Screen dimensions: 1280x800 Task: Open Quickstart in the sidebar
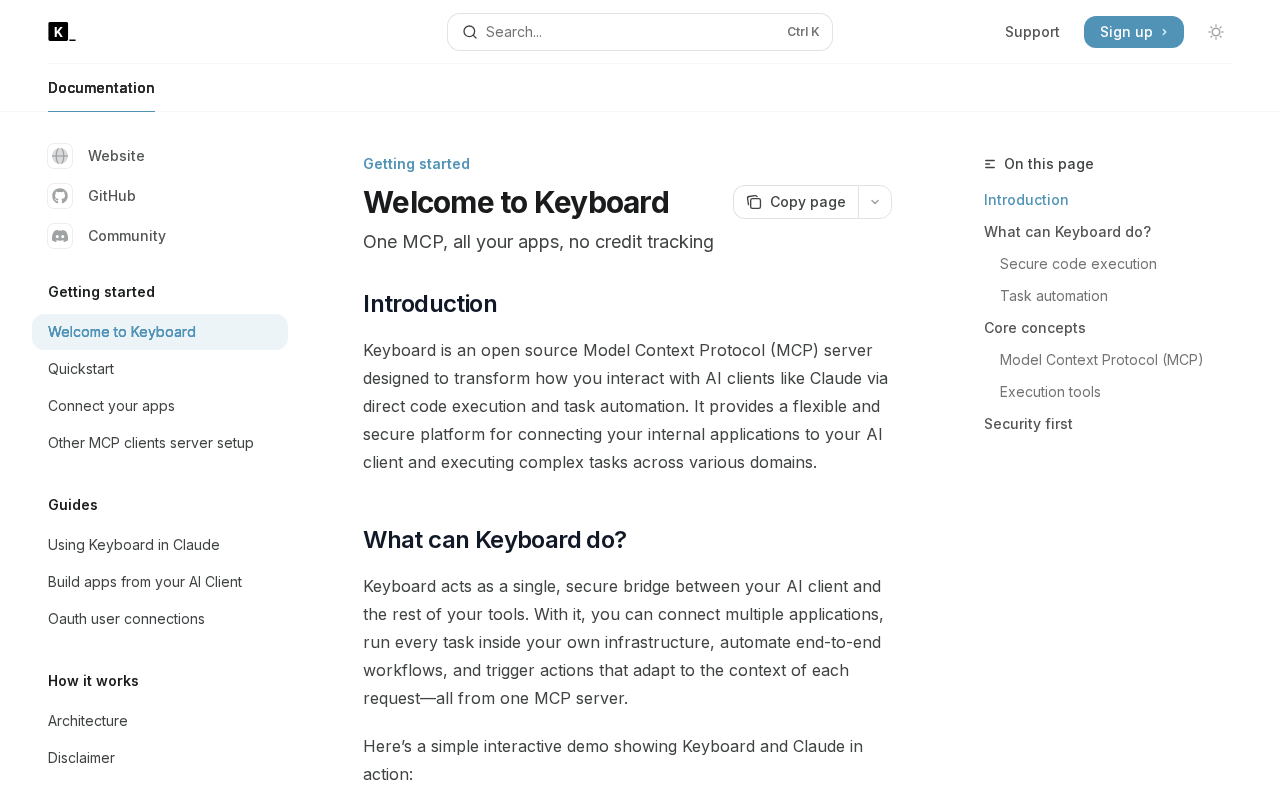click(x=81, y=369)
